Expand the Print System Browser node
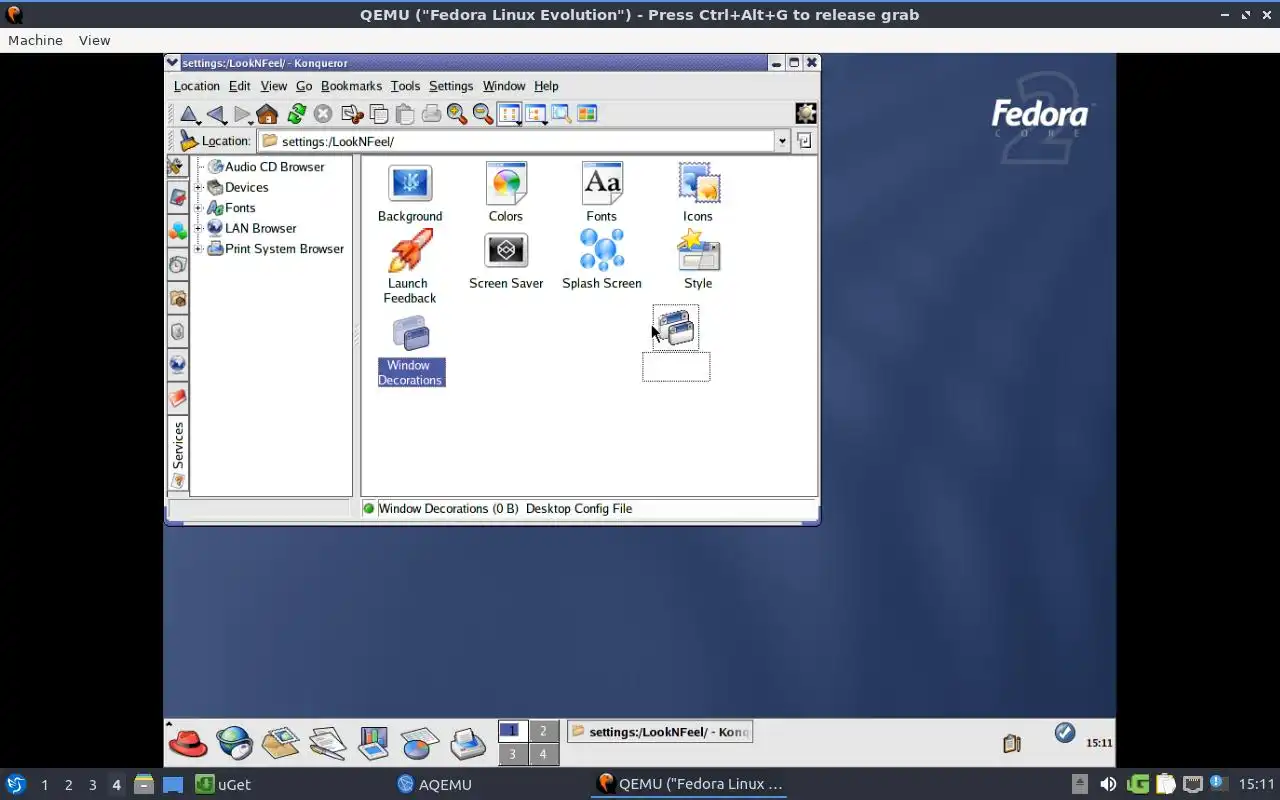Image resolution: width=1280 pixels, height=800 pixels. 199,249
